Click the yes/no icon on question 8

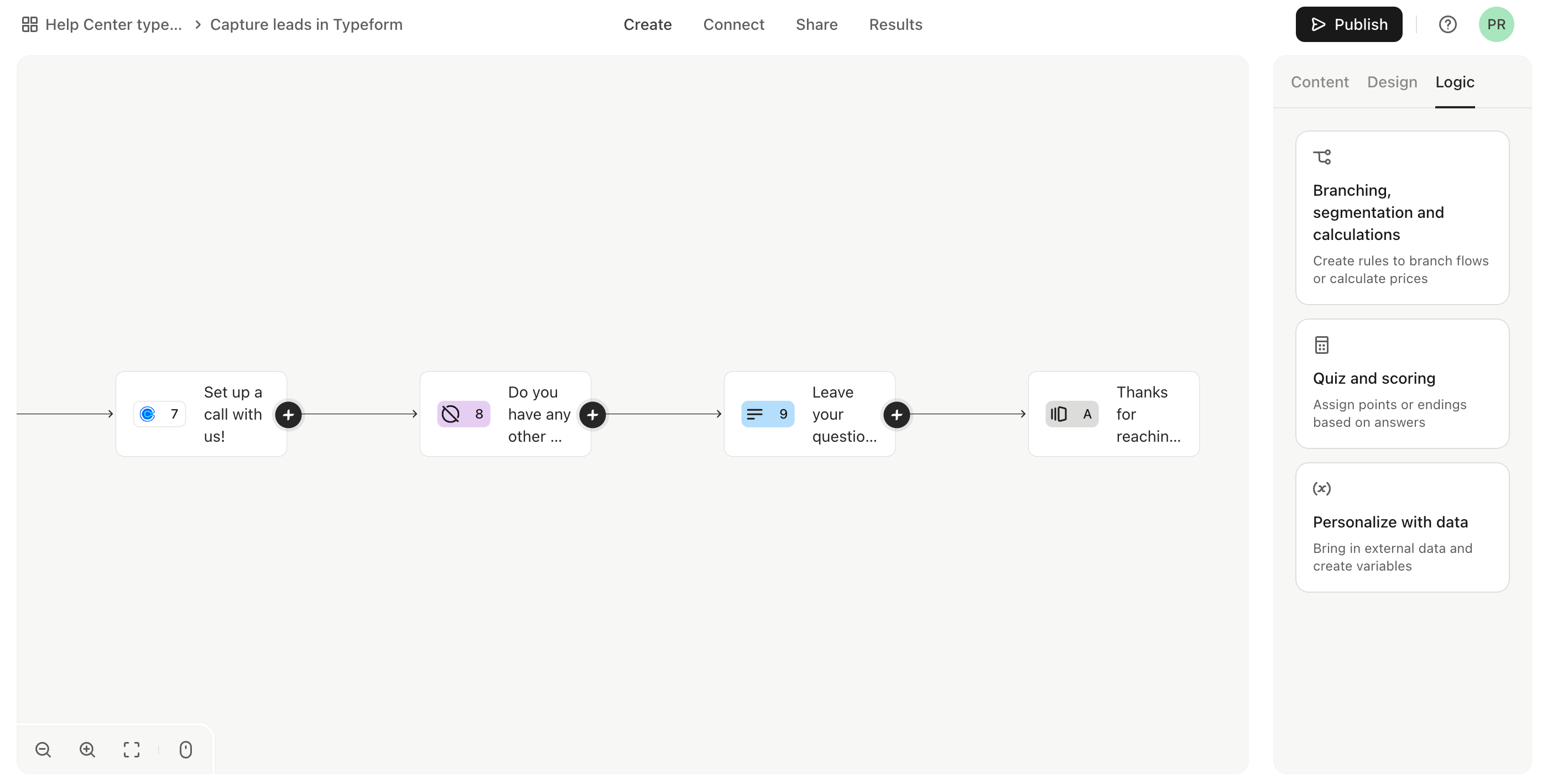click(450, 414)
